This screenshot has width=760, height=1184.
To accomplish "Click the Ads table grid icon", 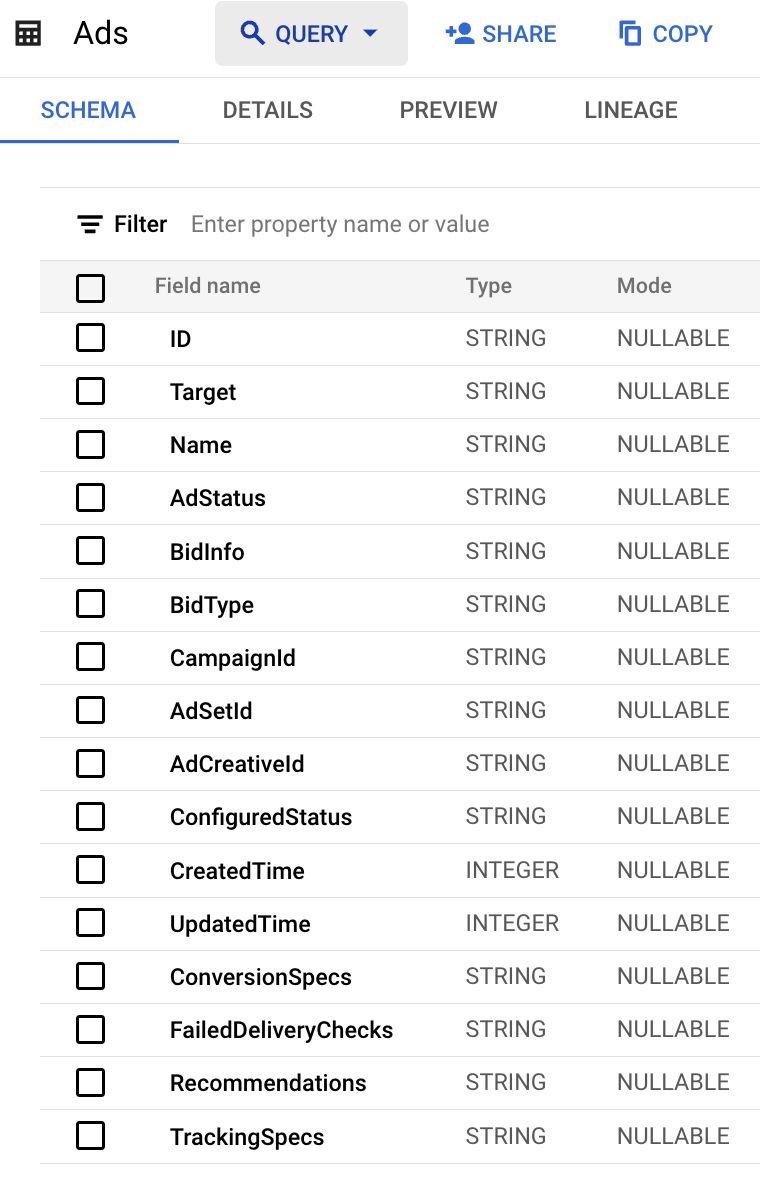I will (29, 33).
